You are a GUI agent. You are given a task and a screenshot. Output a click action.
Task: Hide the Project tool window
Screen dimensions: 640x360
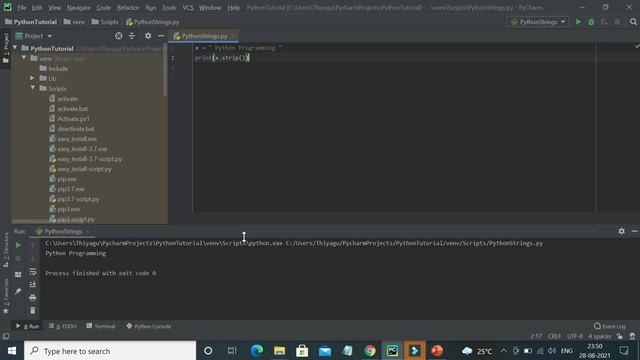coord(161,36)
